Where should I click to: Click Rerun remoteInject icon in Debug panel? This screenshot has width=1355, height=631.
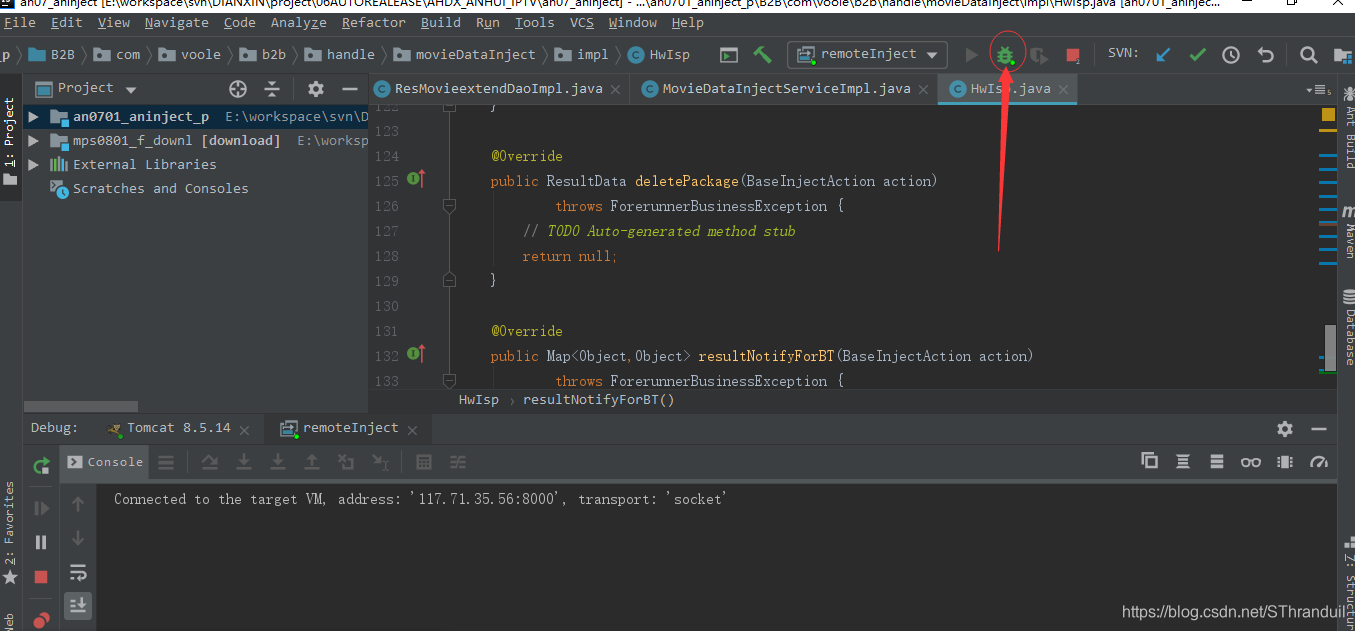click(41, 465)
